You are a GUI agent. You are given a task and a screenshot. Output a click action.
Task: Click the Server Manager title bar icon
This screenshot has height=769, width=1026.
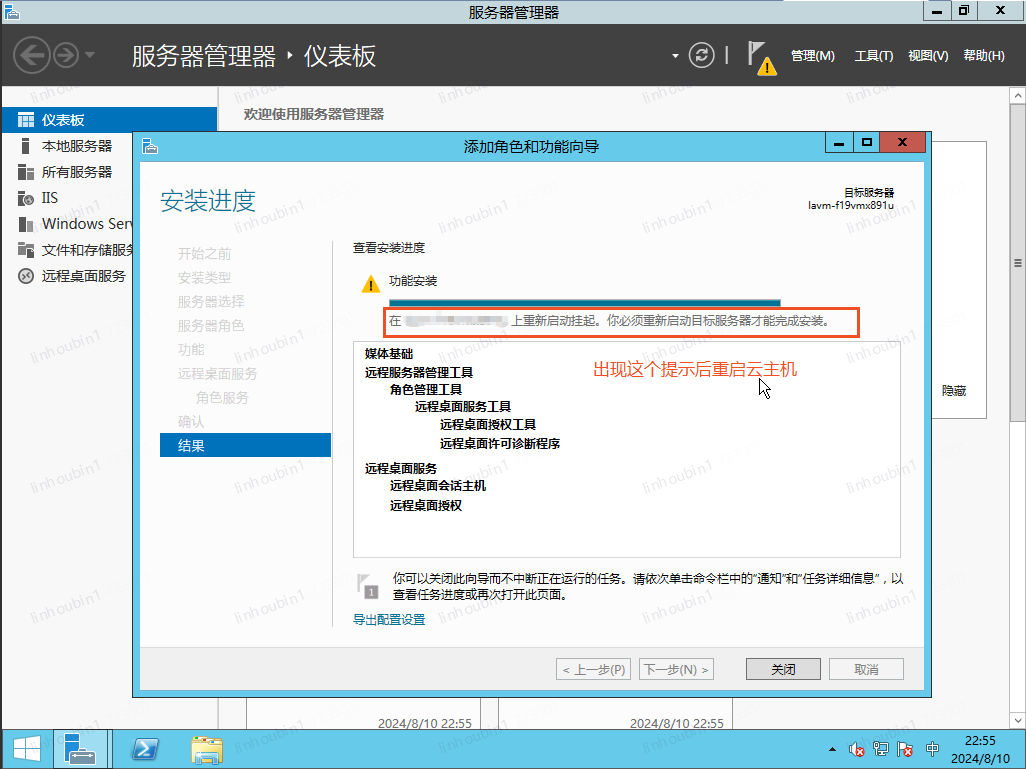[x=12, y=11]
